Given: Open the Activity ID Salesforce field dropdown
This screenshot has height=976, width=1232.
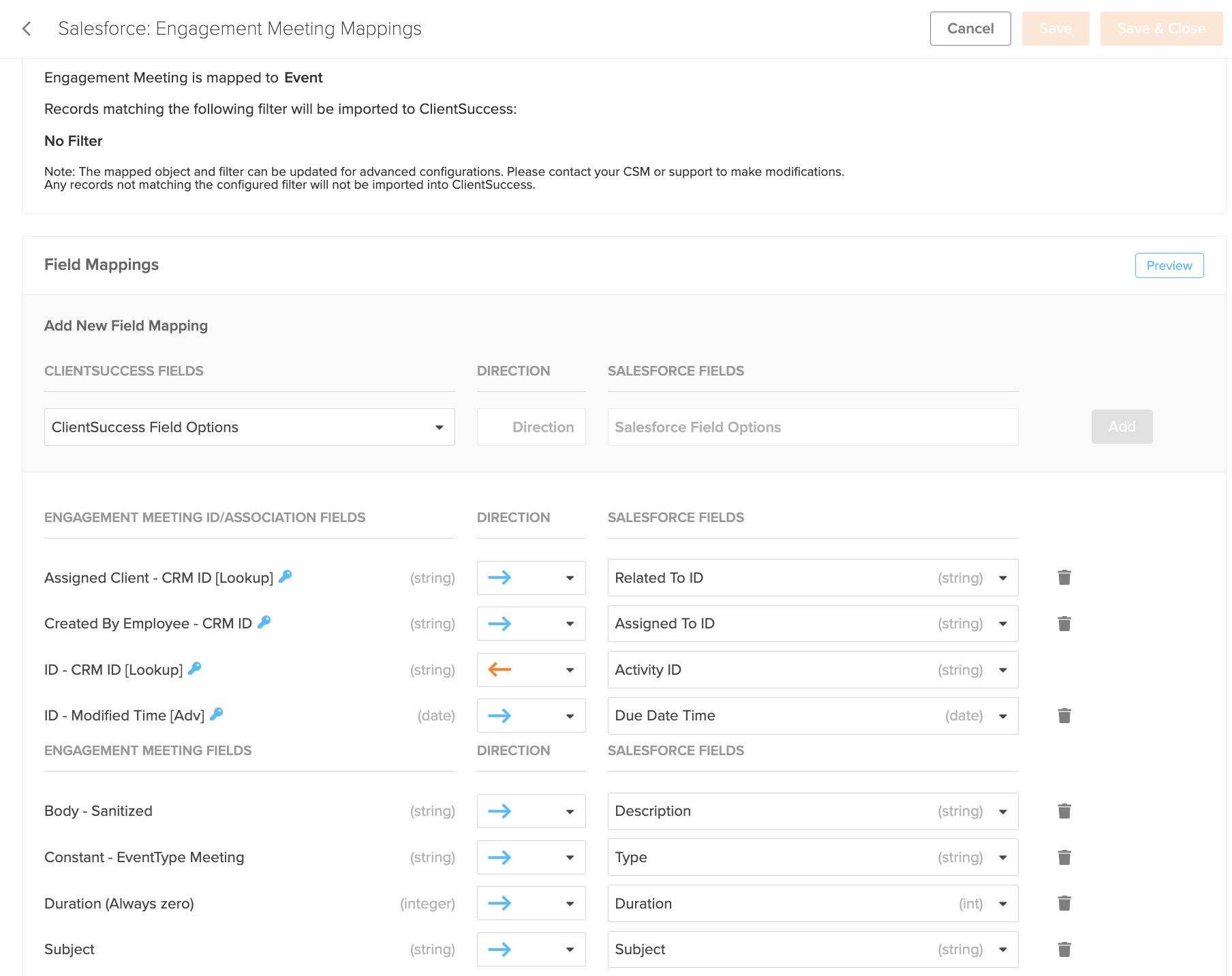Looking at the screenshot, I should pyautogui.click(x=813, y=670).
